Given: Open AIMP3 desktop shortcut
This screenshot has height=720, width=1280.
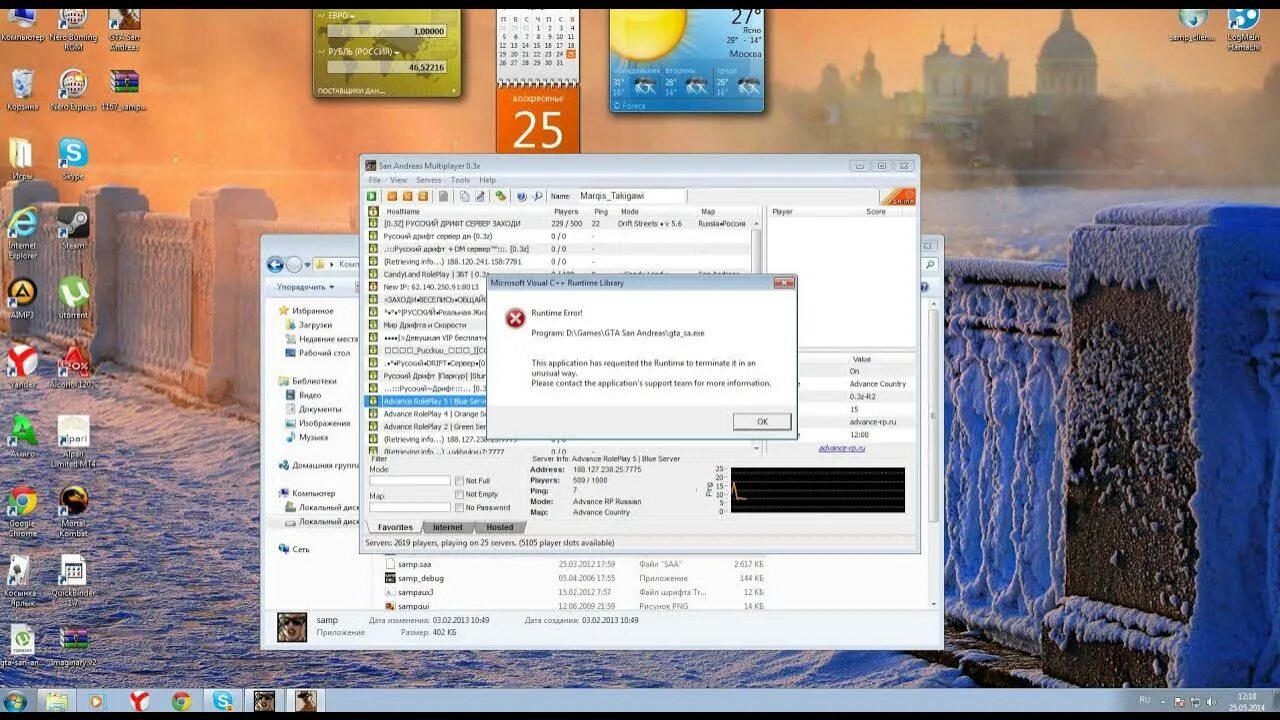Looking at the screenshot, I should click(22, 297).
